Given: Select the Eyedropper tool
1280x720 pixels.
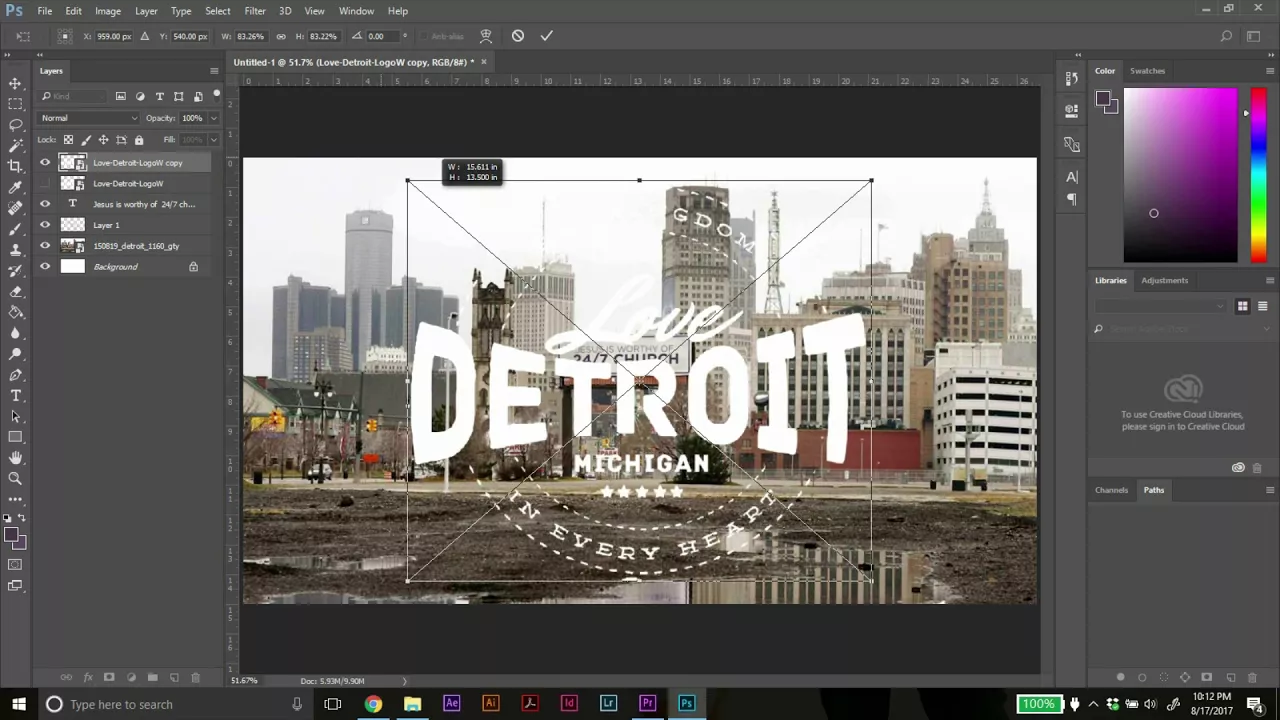Looking at the screenshot, I should [x=15, y=187].
